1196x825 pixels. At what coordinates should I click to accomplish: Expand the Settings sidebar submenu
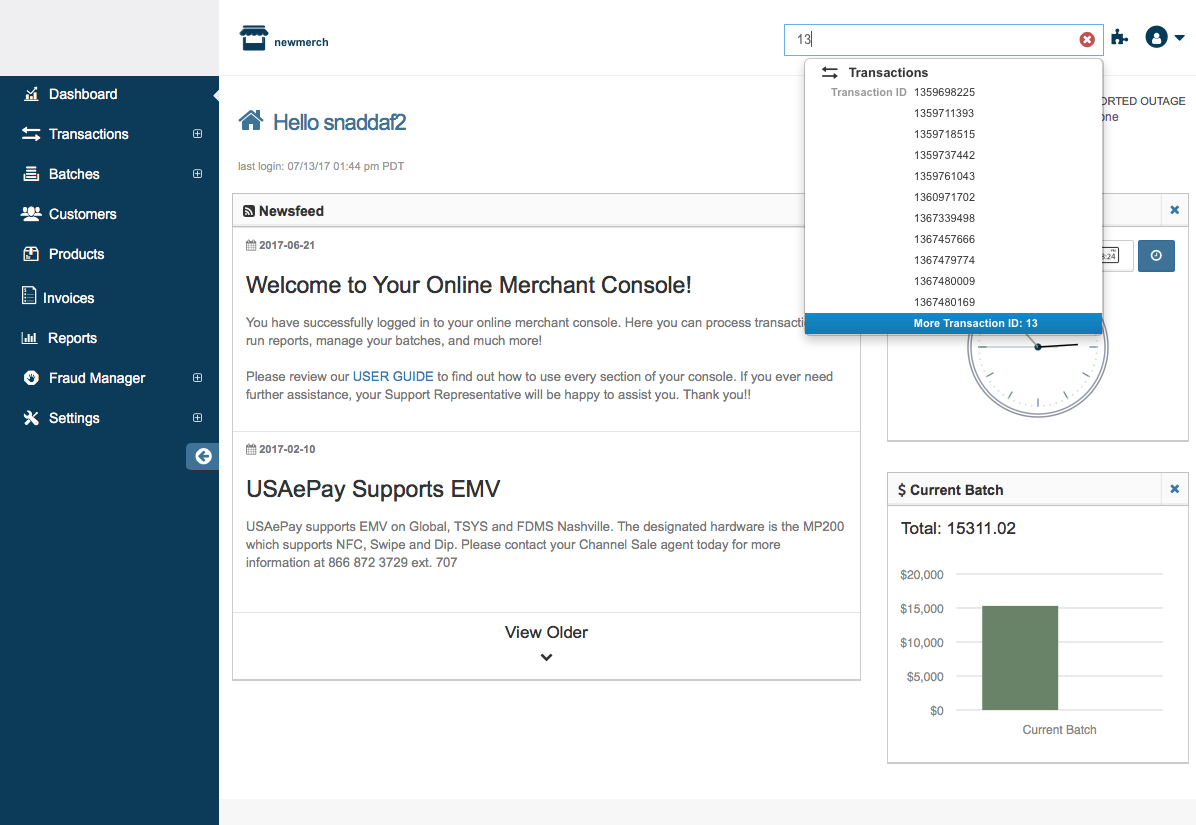(x=197, y=418)
